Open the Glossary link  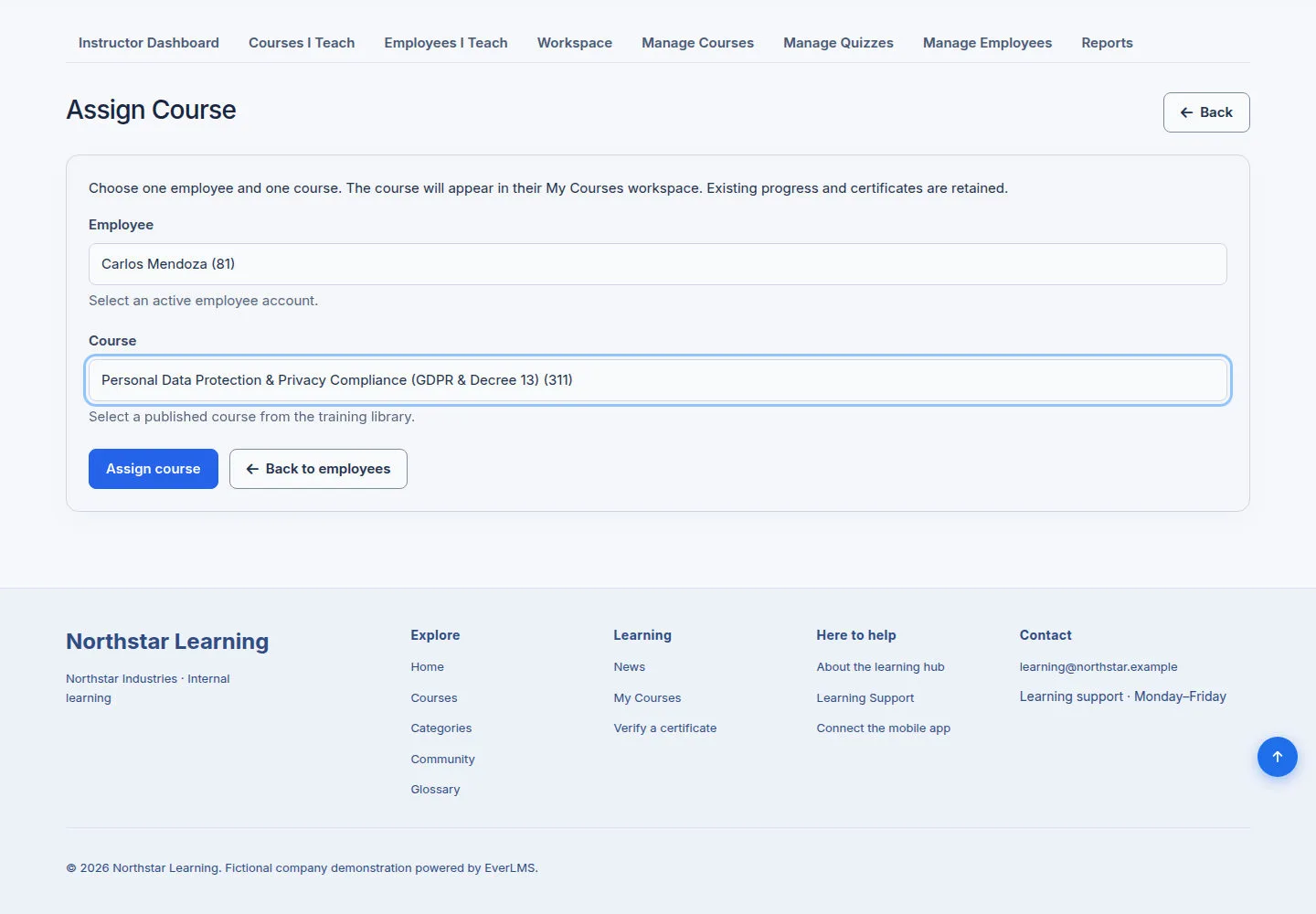coord(435,790)
